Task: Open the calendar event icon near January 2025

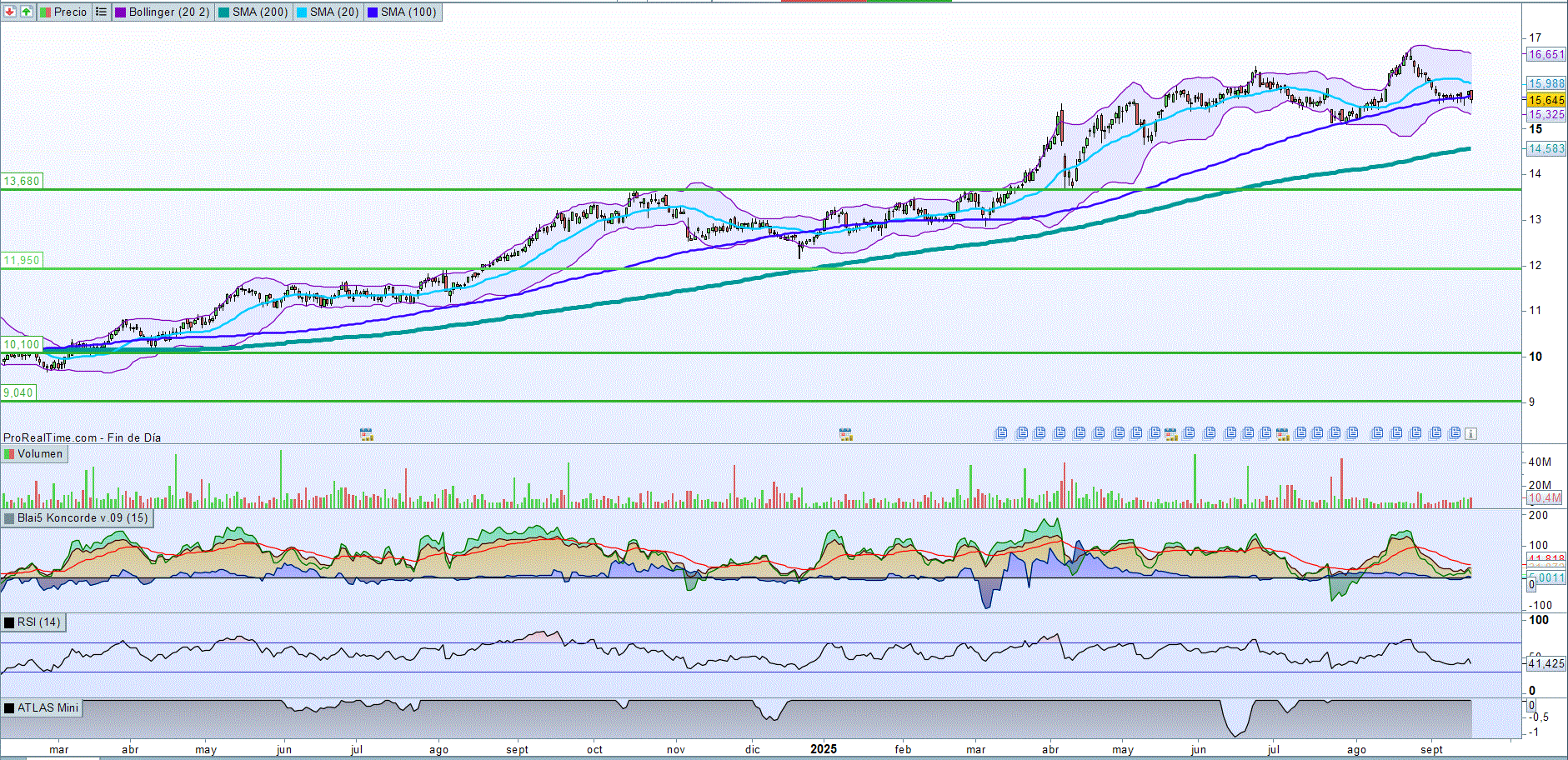Action: [x=845, y=434]
